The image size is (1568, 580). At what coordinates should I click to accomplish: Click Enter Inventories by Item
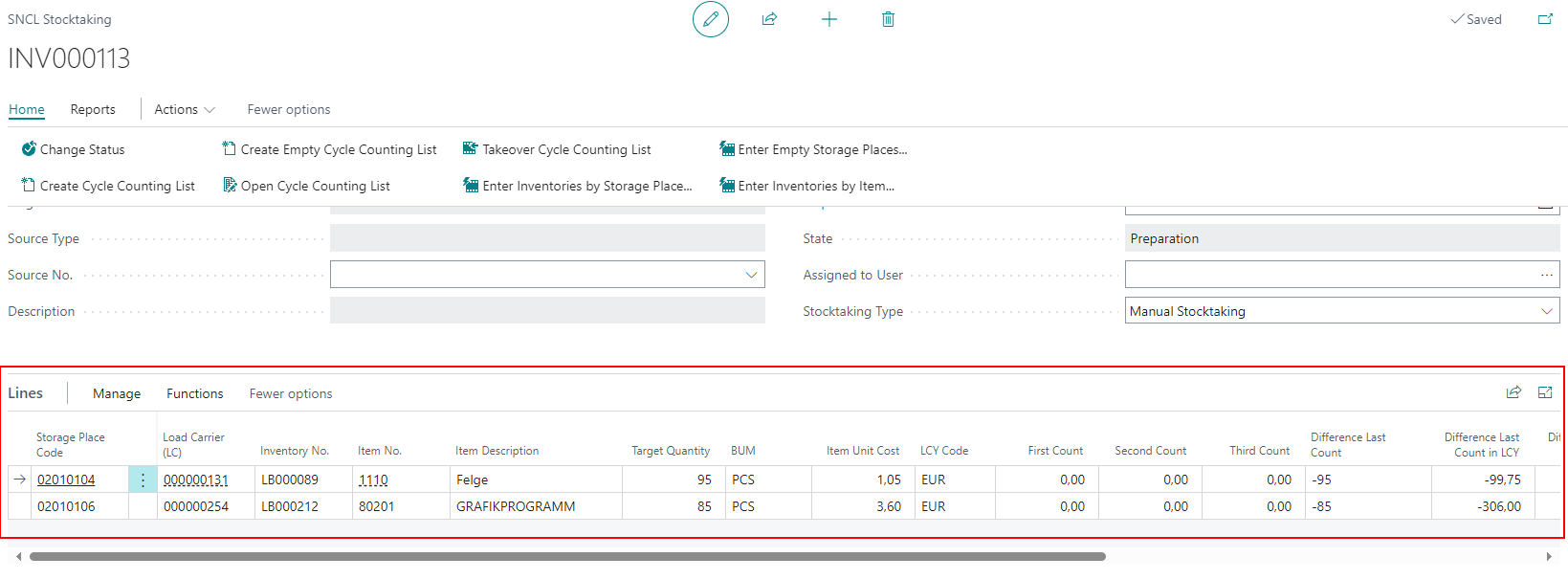pyautogui.click(x=806, y=186)
